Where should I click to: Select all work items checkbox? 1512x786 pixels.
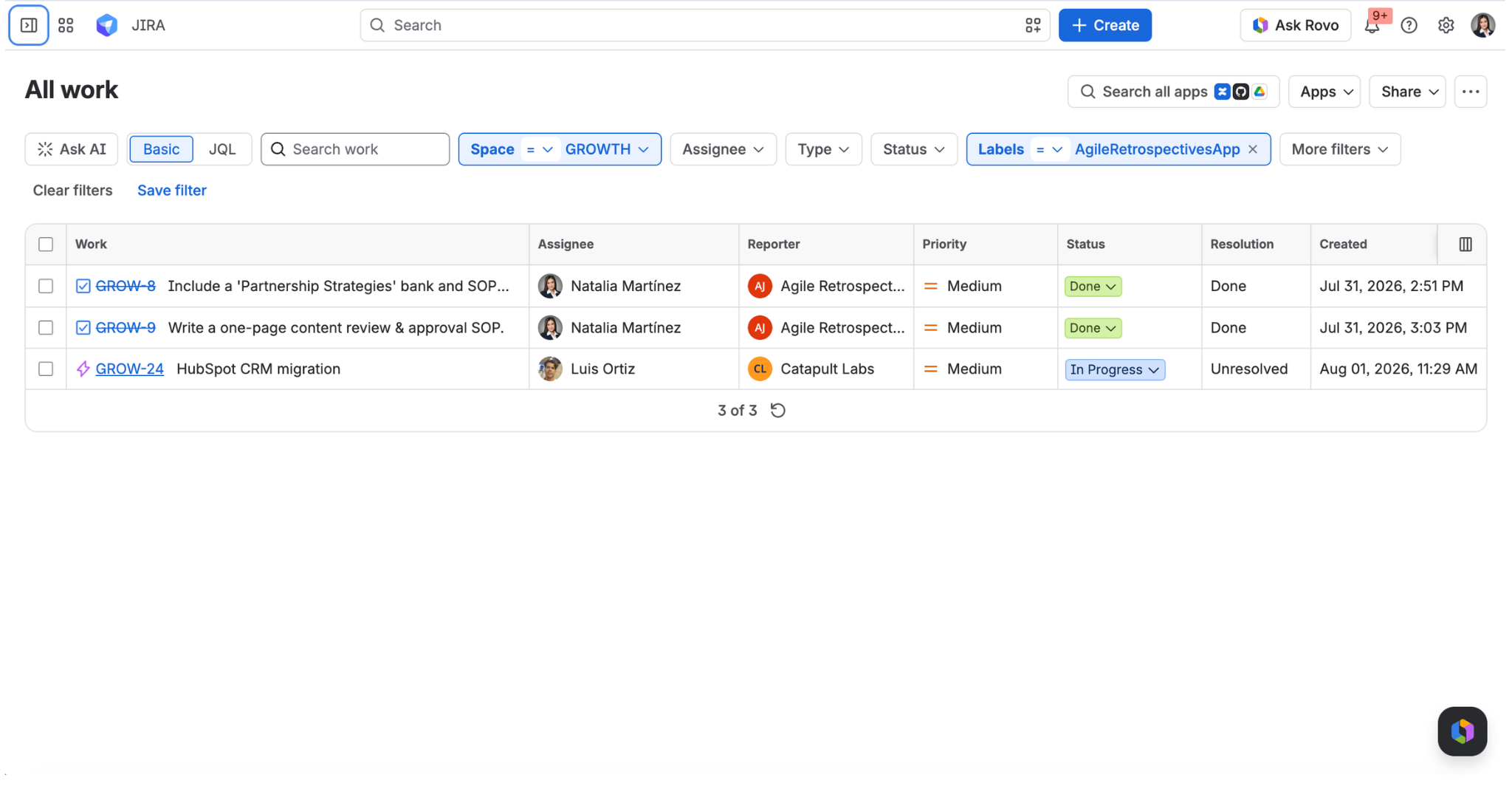(x=46, y=244)
